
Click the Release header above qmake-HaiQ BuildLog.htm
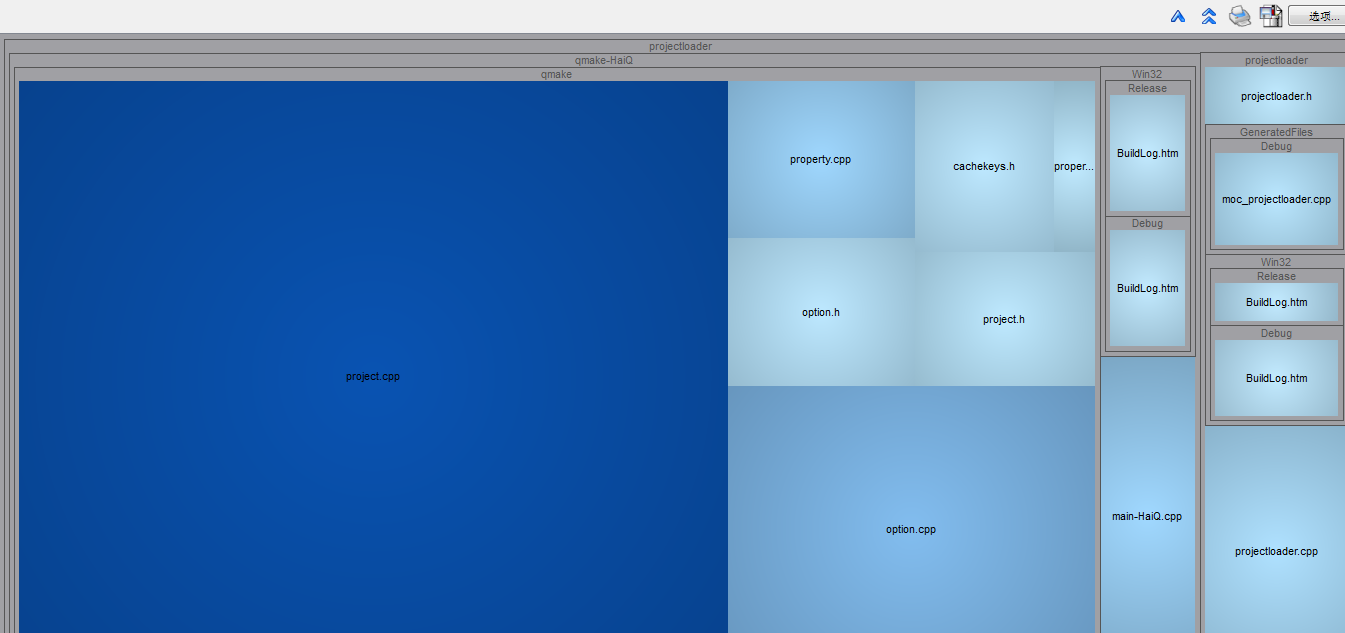click(1147, 88)
